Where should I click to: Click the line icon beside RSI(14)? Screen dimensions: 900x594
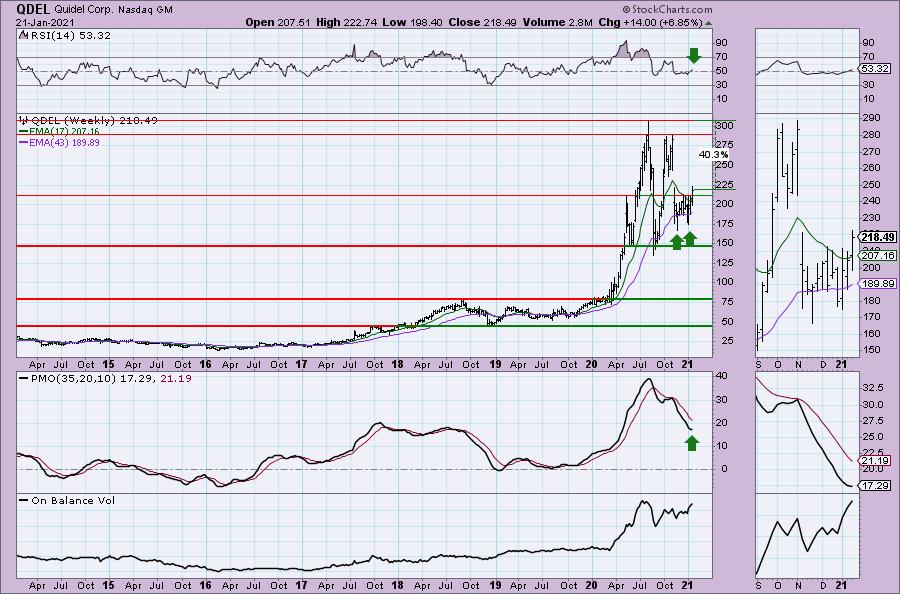[x=24, y=35]
